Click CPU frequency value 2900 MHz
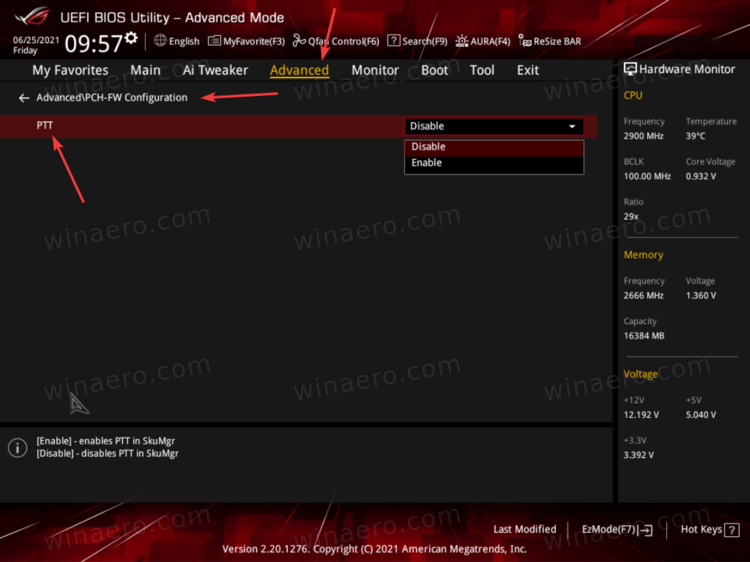Viewport: 750px width, 562px height. point(643,136)
